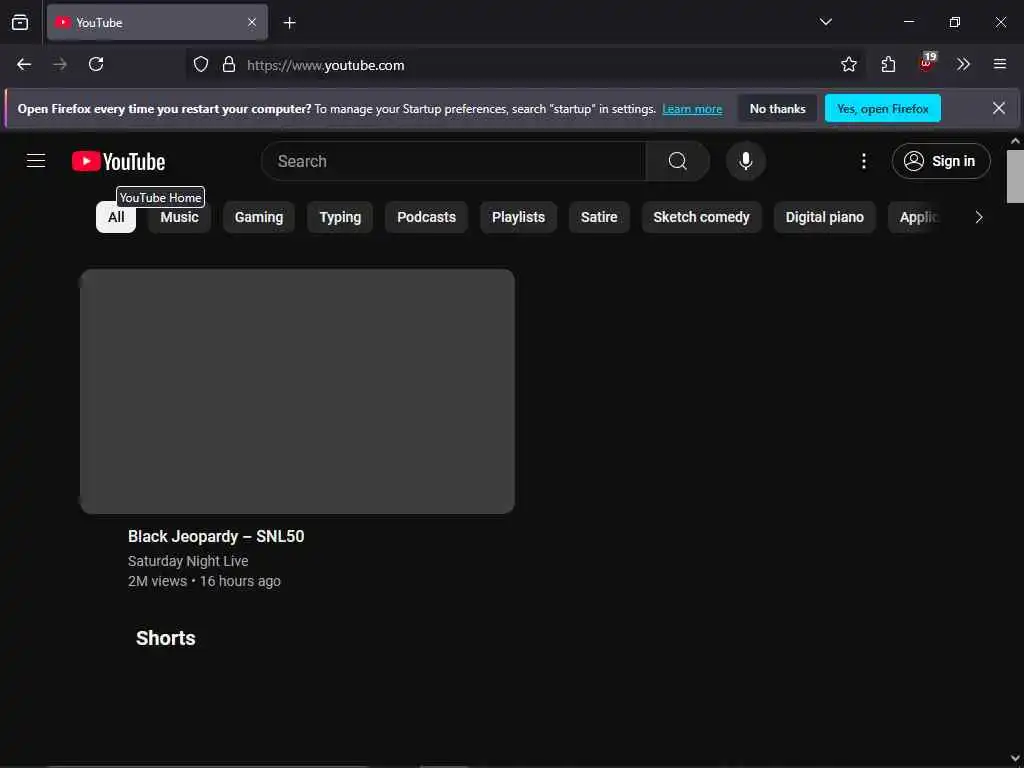Reload the current YouTube page
This screenshot has width=1024, height=768.
click(96, 64)
